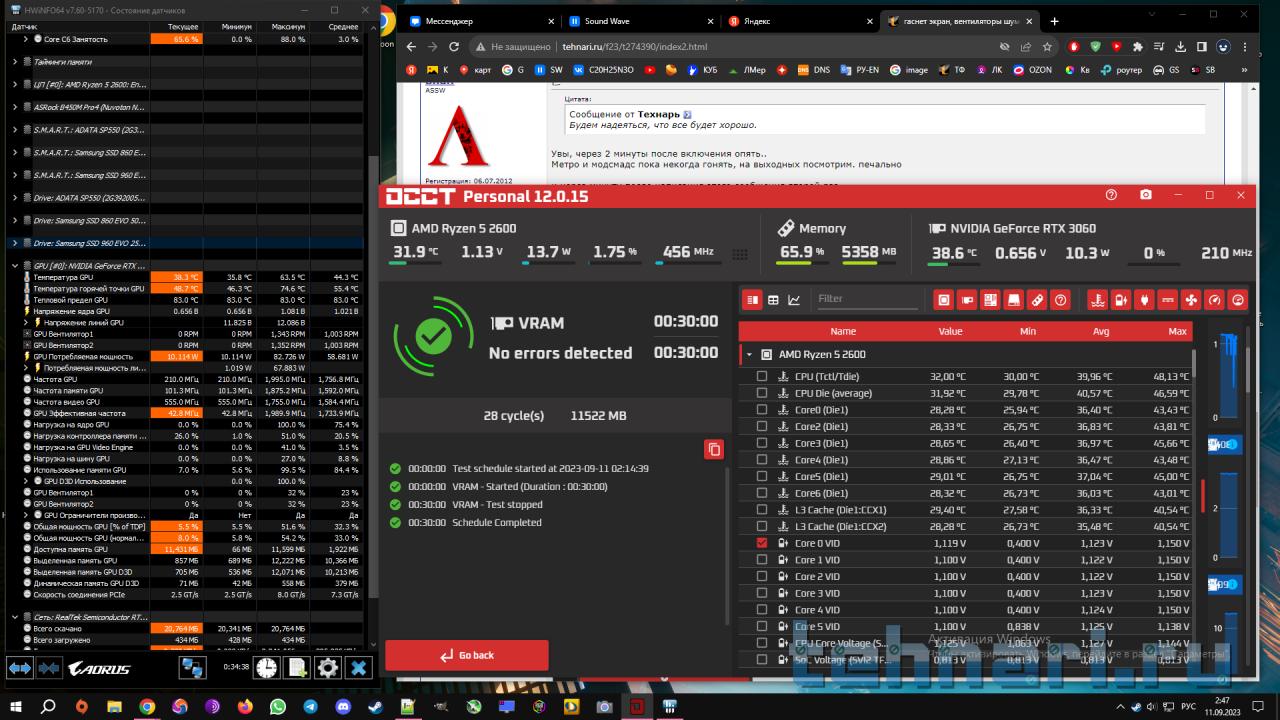Uncheck the Core 0 VID checkbox
The height and width of the screenshot is (720, 1280).
click(762, 543)
